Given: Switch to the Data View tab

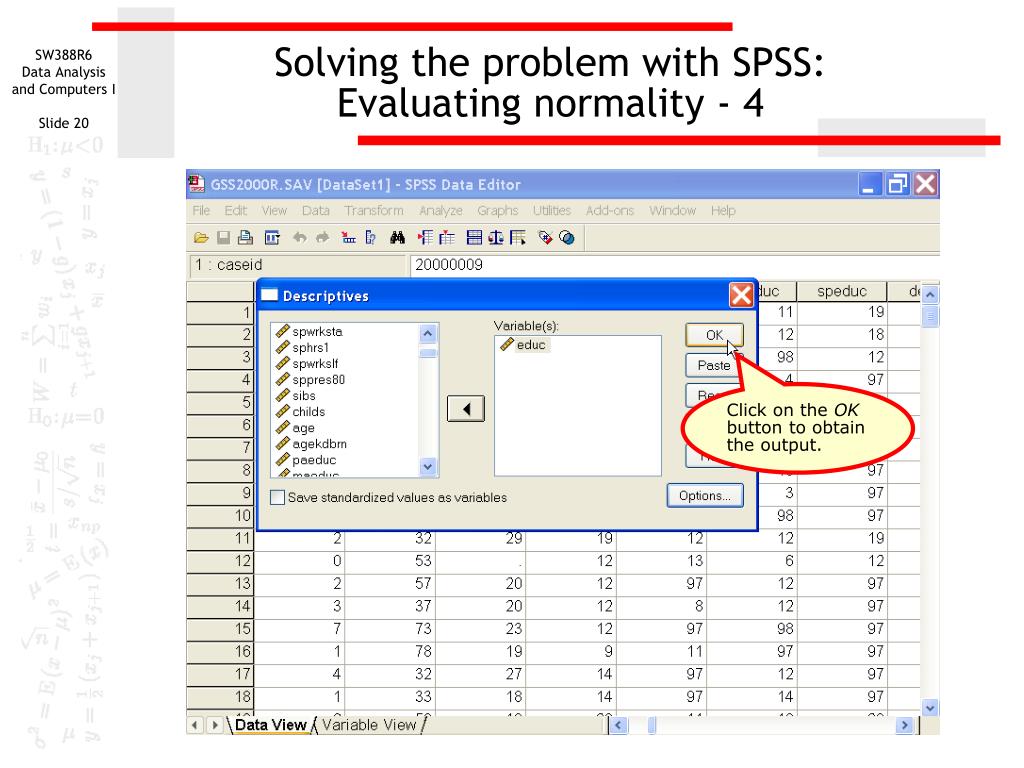Looking at the screenshot, I should tap(270, 725).
